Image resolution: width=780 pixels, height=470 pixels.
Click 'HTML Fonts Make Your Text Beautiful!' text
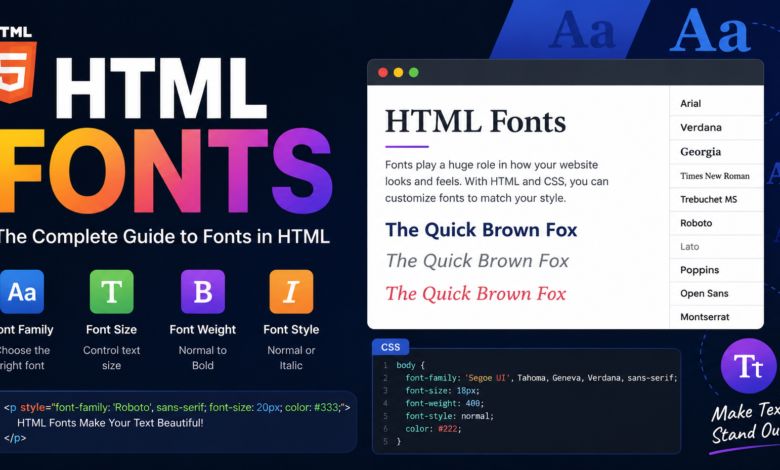110,423
